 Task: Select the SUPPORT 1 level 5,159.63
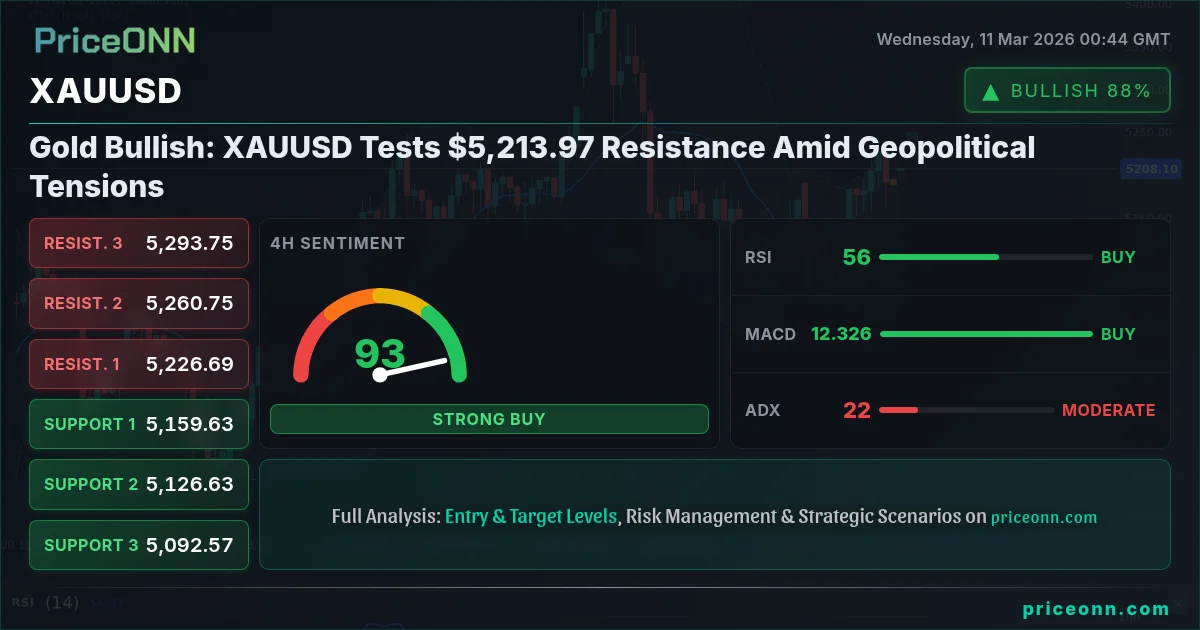[x=139, y=424]
